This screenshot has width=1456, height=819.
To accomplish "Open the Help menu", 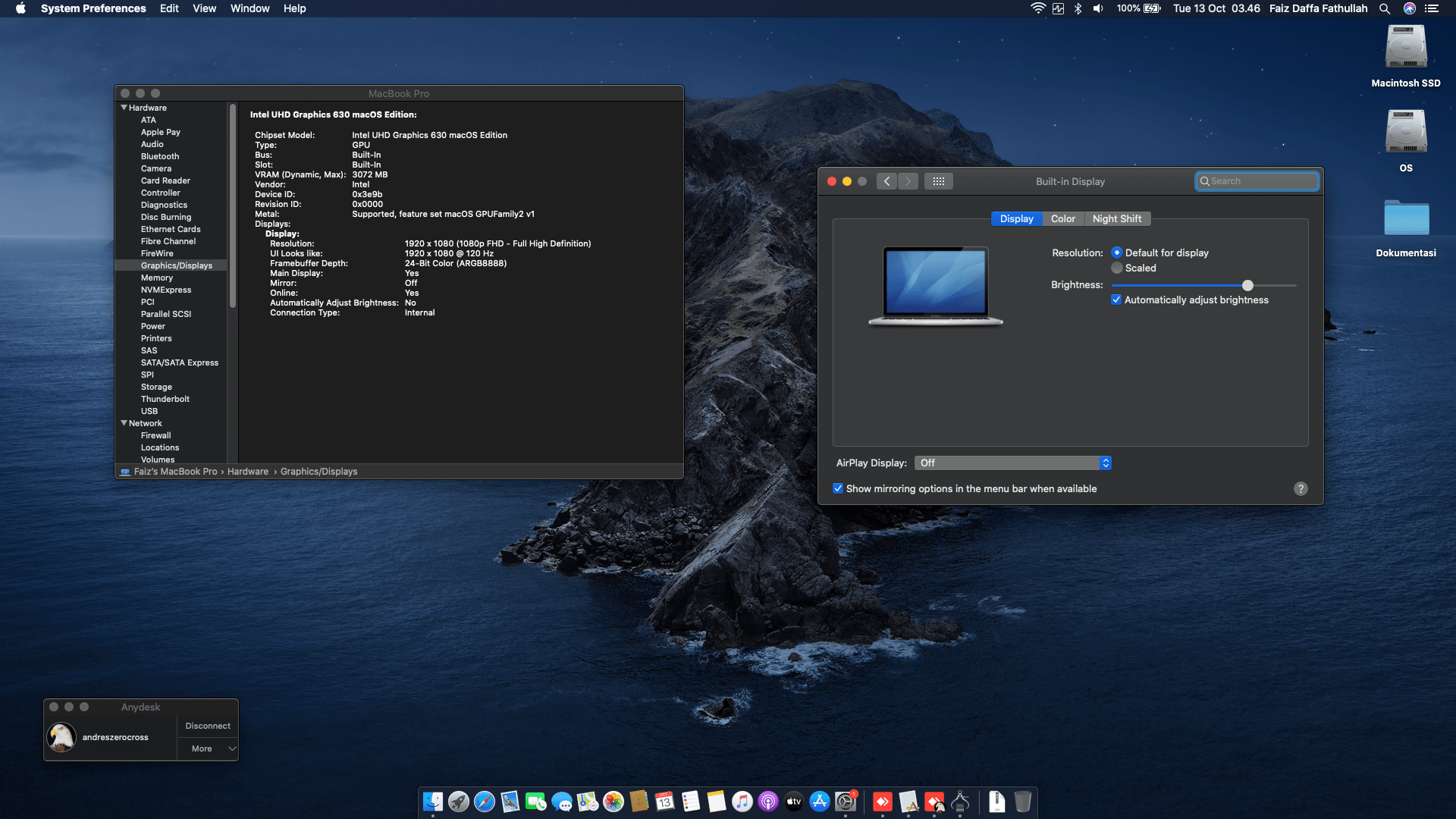I will [x=294, y=8].
